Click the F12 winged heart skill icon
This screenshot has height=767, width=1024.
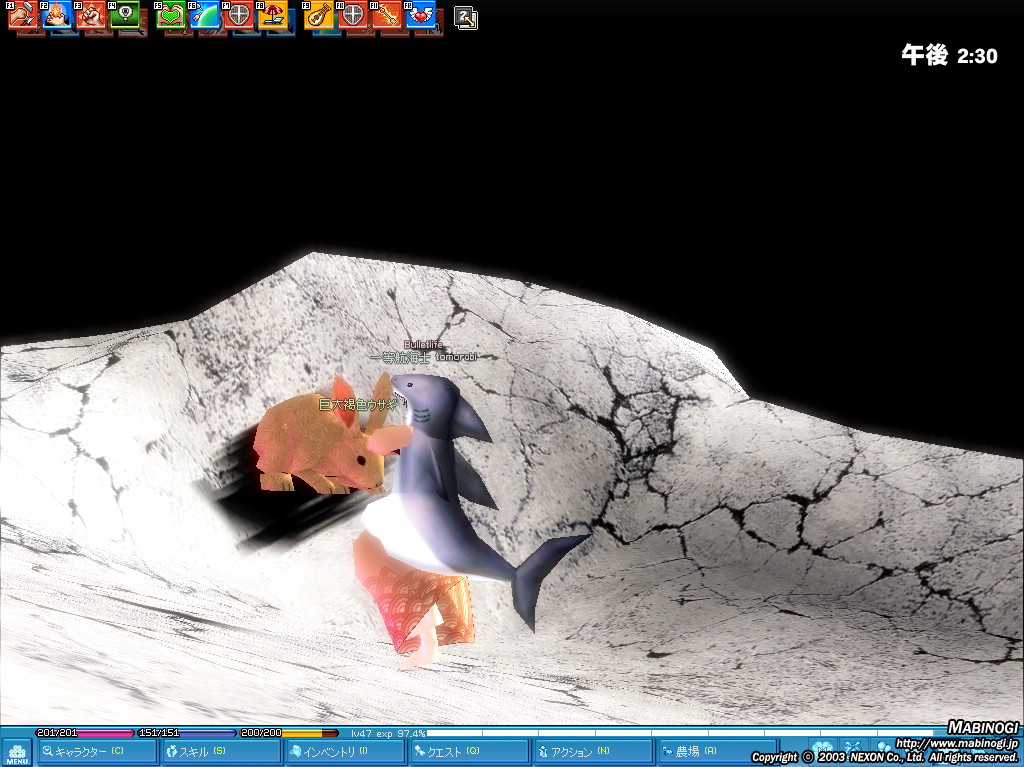[420, 14]
